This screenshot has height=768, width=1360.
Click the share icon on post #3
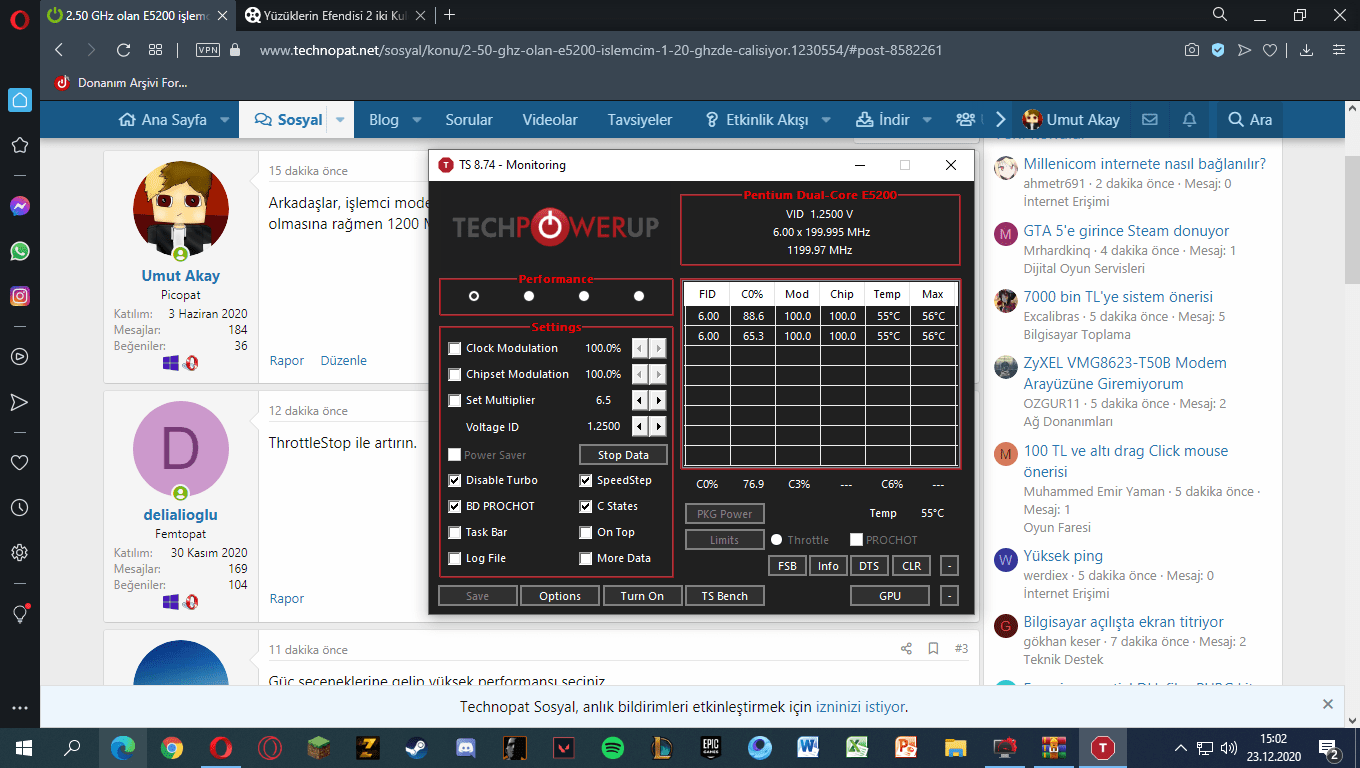[x=906, y=649]
